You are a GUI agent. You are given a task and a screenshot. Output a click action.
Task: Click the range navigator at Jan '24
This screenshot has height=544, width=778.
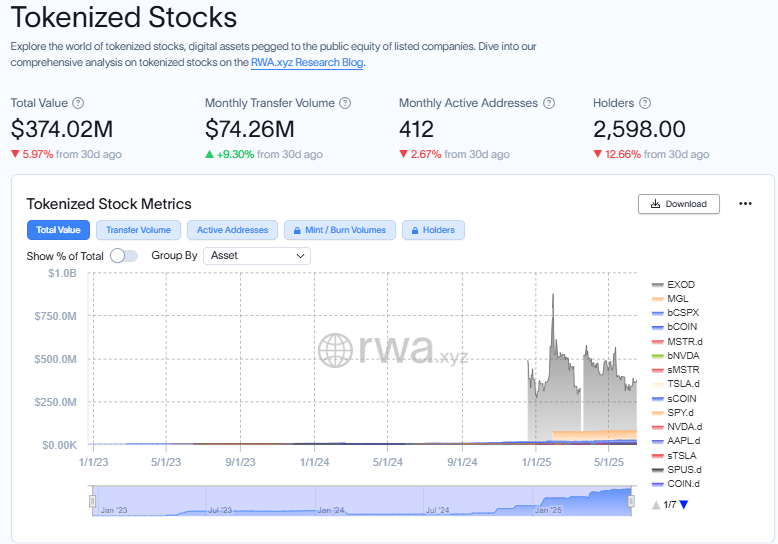click(330, 510)
